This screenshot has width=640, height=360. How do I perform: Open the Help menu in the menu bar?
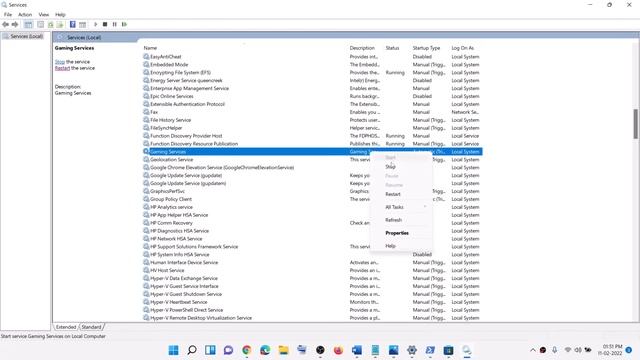(x=60, y=15)
